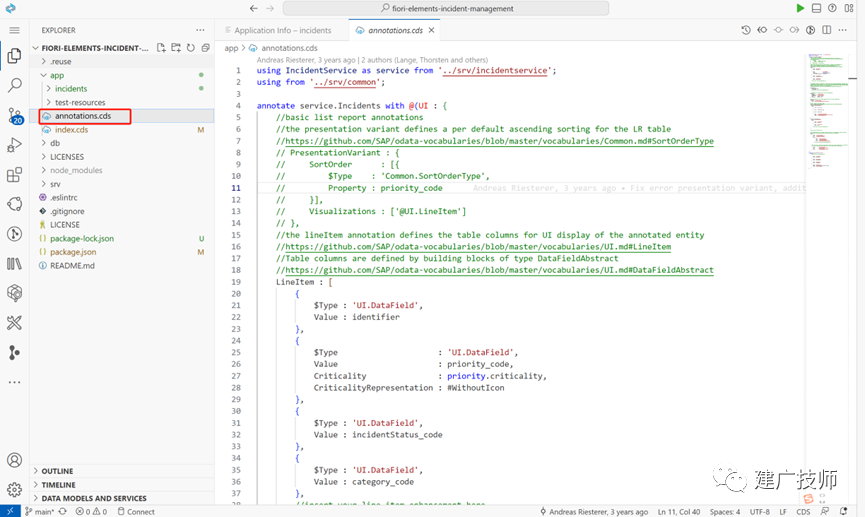865x517 pixels.
Task: Show additional views ellipsis in activity bar
Action: 14,382
